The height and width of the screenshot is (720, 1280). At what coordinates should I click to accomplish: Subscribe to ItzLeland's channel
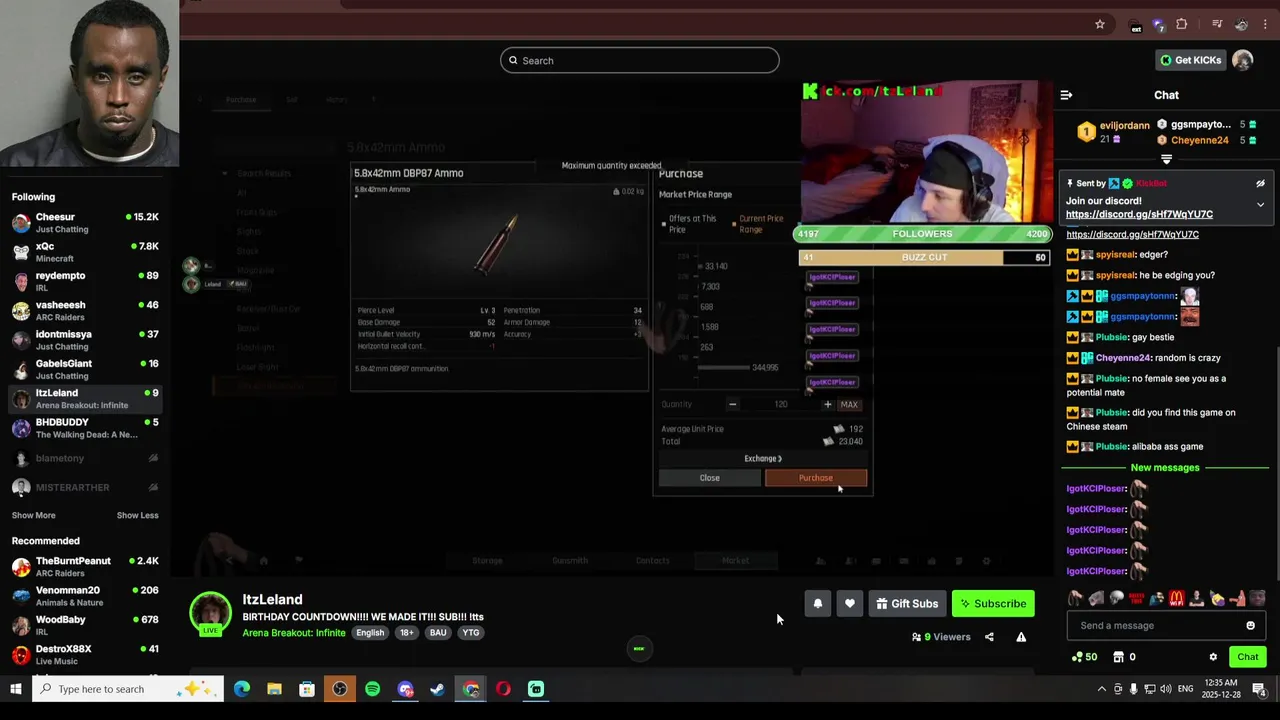992,604
